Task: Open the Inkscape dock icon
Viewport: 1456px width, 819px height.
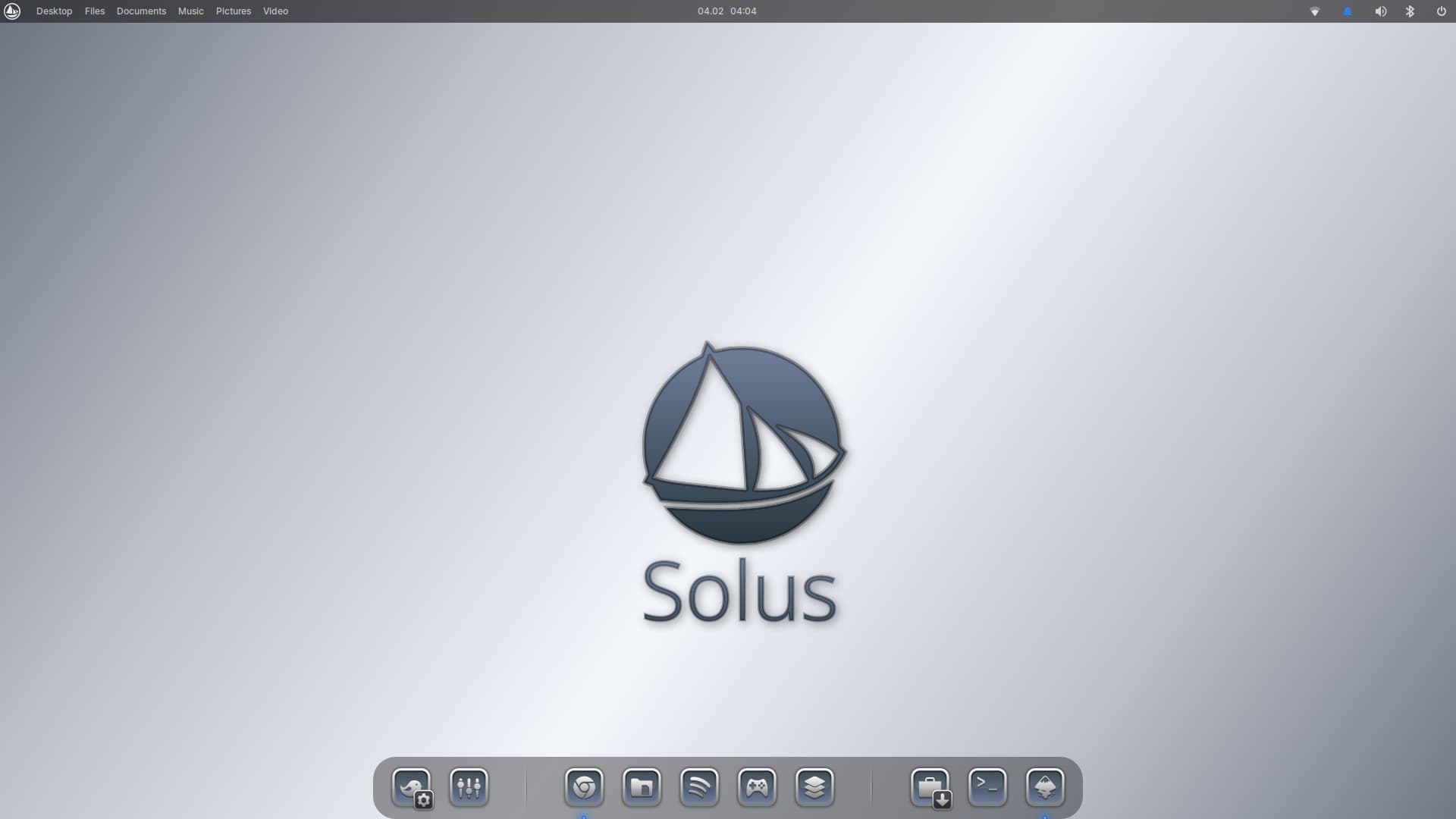Action: pyautogui.click(x=1045, y=787)
